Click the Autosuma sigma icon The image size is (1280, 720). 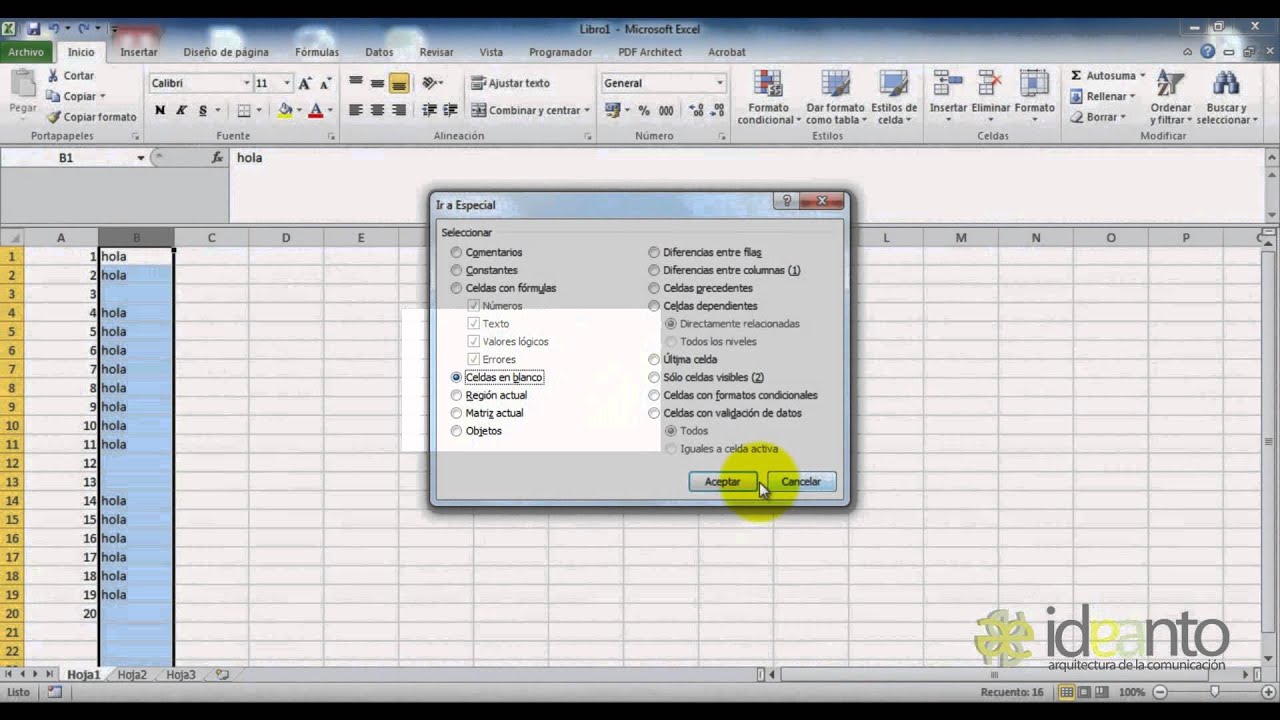point(1076,75)
